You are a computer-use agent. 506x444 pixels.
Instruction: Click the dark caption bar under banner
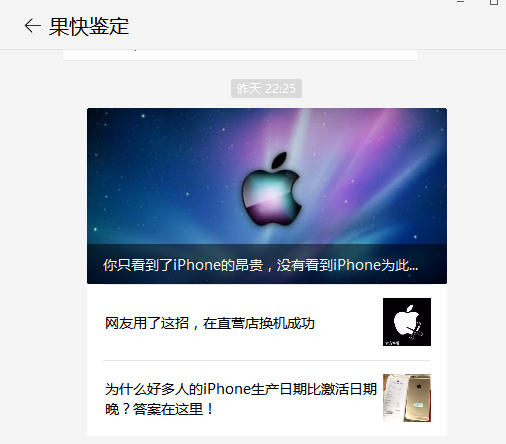pos(267,264)
